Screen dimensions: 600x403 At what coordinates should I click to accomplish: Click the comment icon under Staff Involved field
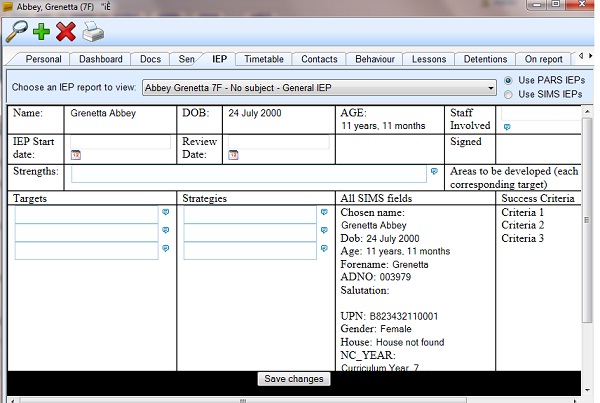pos(507,127)
